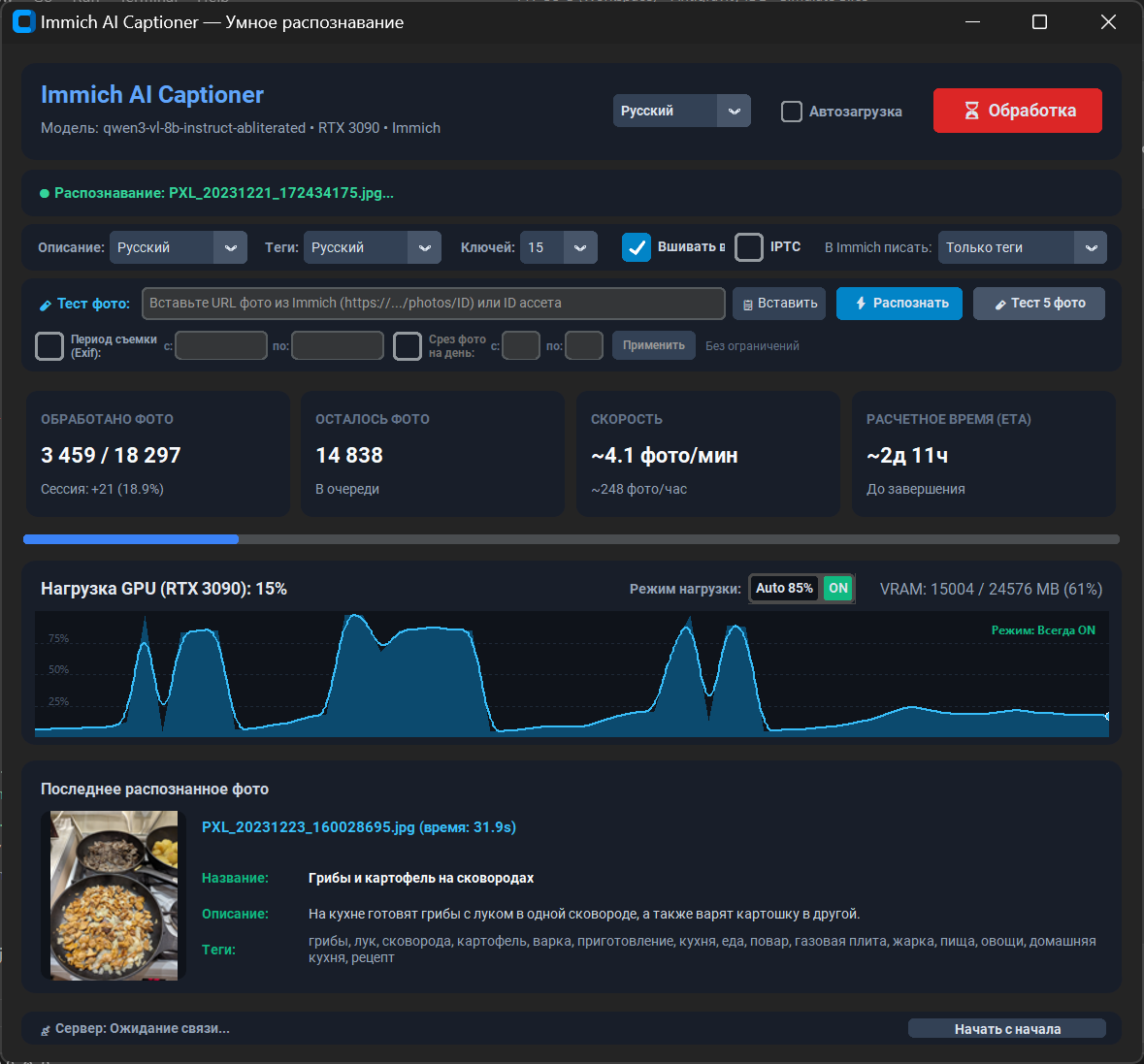Image resolution: width=1144 pixels, height=1064 pixels.
Task: Tick the IPTC checkbox
Action: tap(749, 247)
